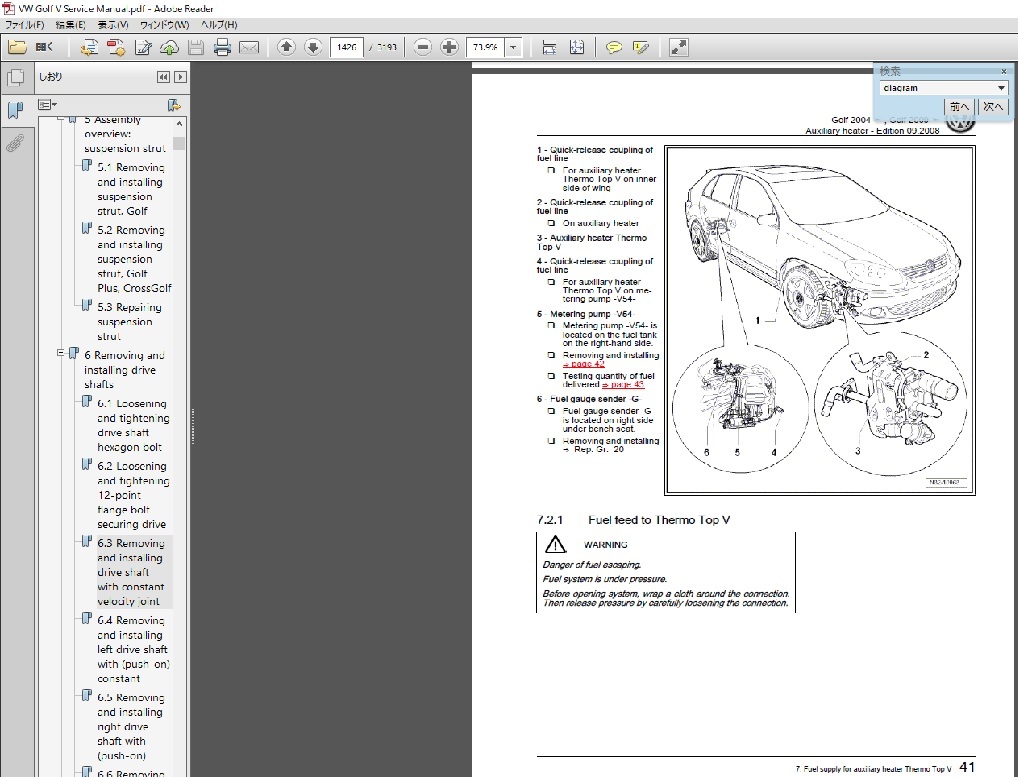
Task: Click the save floppy disk icon
Action: pyautogui.click(x=195, y=47)
